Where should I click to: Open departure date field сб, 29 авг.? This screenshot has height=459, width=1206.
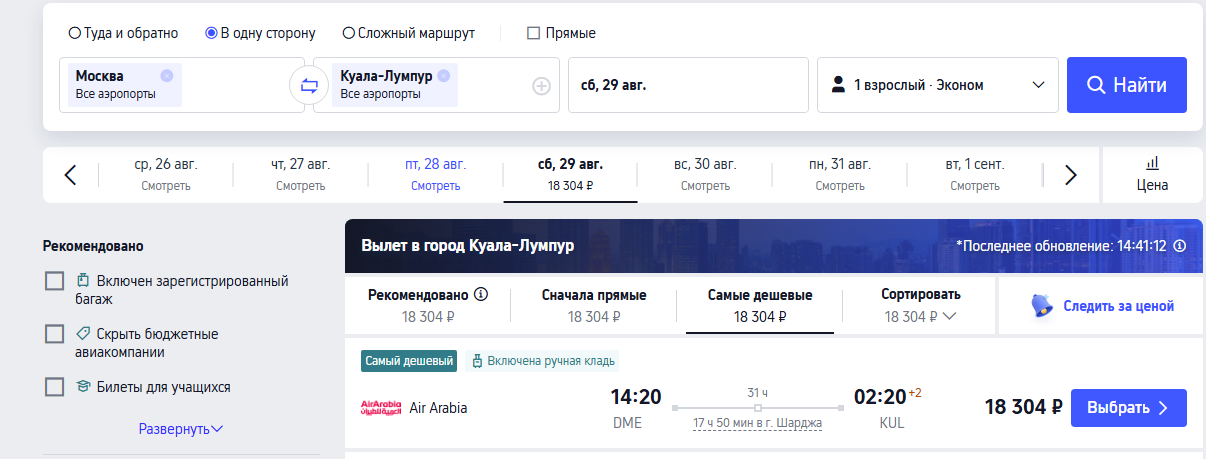click(x=688, y=85)
